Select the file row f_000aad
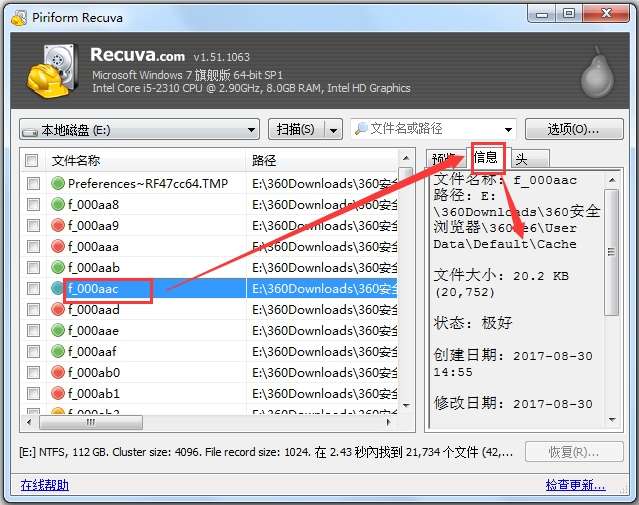Screen dimensions: 639x505 tap(209, 310)
